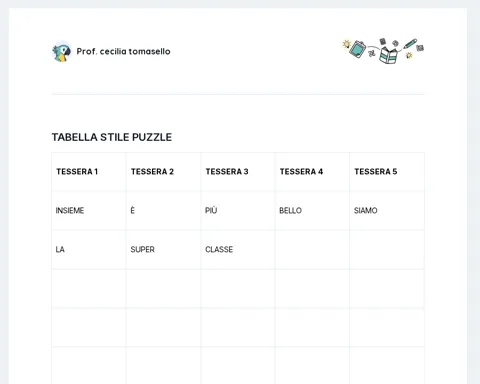The width and height of the screenshot is (480, 384).
Task: Click the open book illustration
Action: pyautogui.click(x=388, y=55)
